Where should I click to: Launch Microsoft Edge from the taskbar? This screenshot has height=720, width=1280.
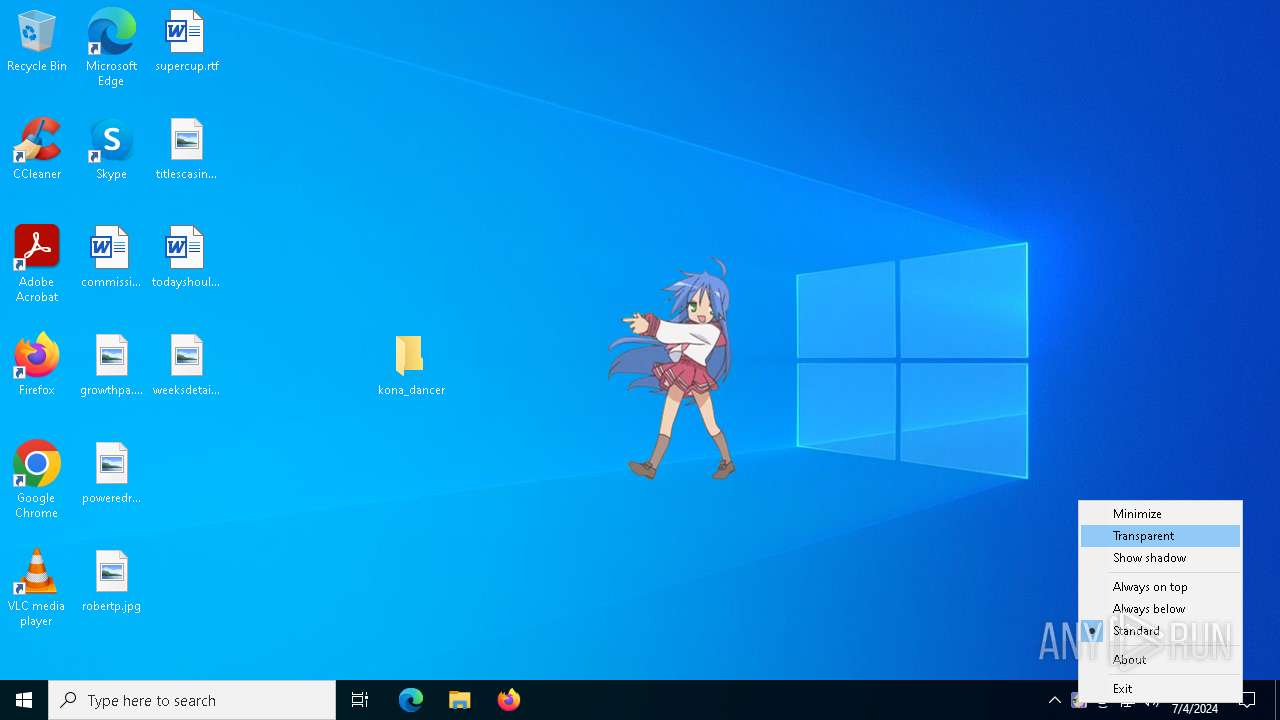411,700
